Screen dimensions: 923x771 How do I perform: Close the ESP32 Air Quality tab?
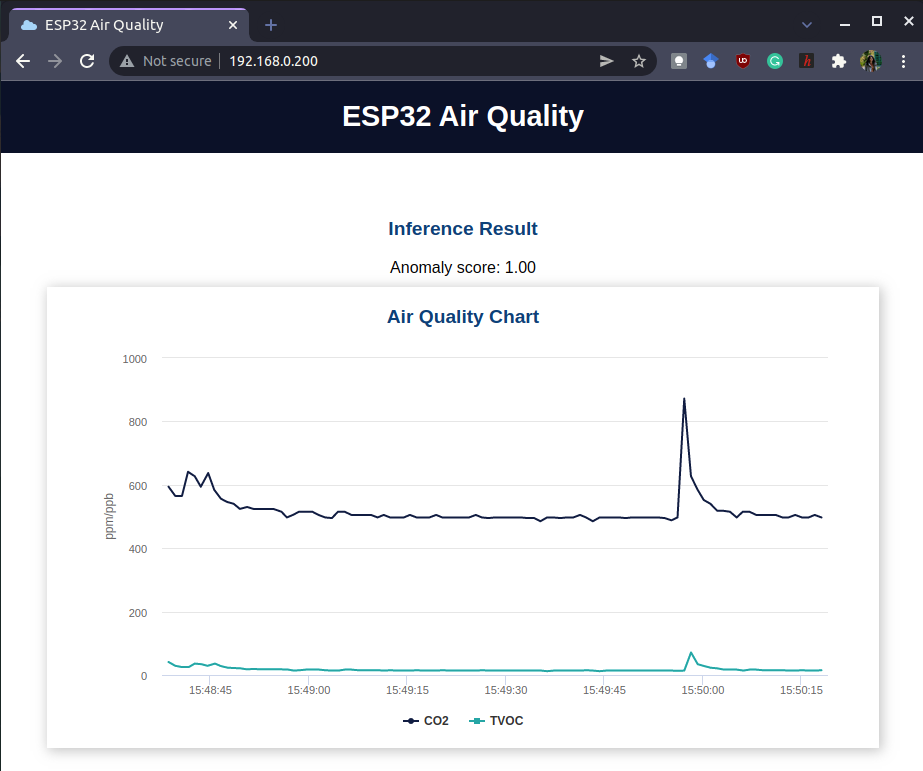[234, 24]
